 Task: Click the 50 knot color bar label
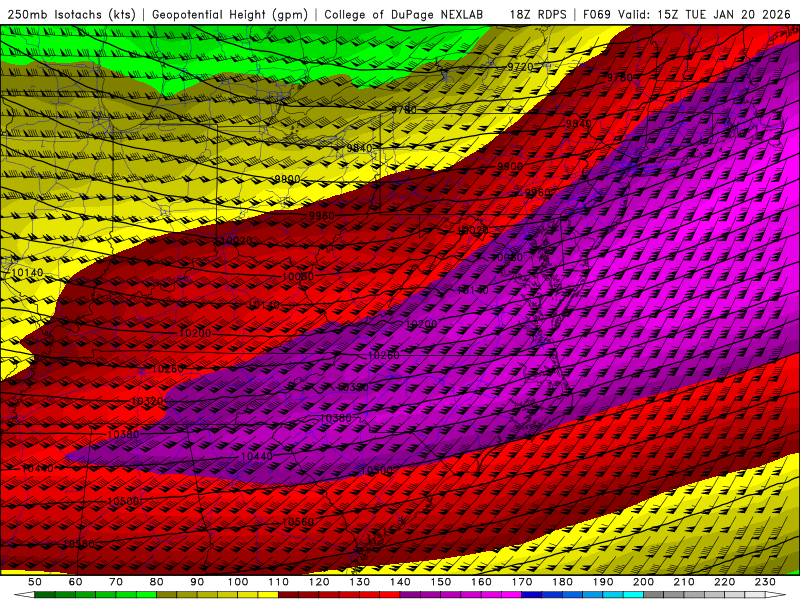(35, 582)
